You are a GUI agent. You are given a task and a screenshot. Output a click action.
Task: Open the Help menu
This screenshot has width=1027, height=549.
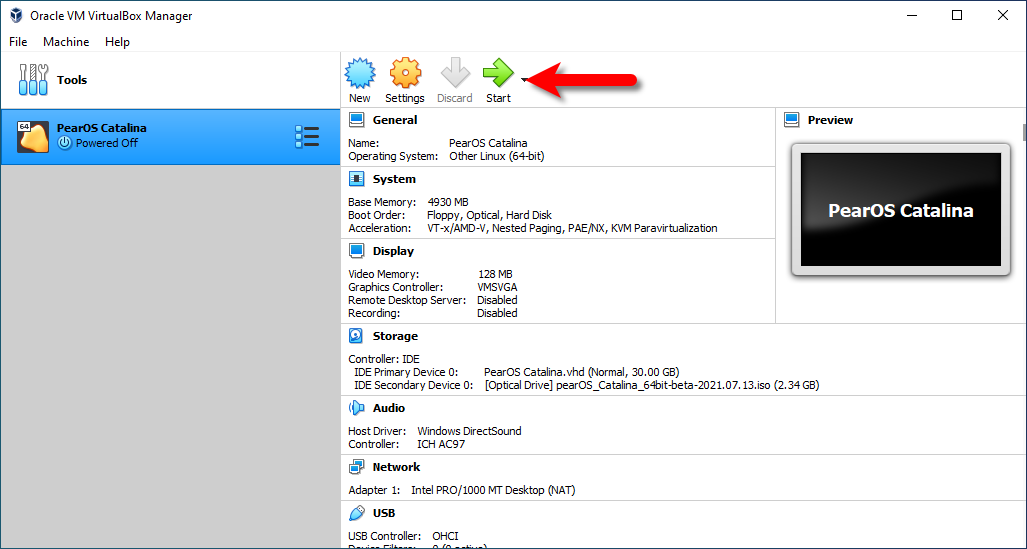117,41
